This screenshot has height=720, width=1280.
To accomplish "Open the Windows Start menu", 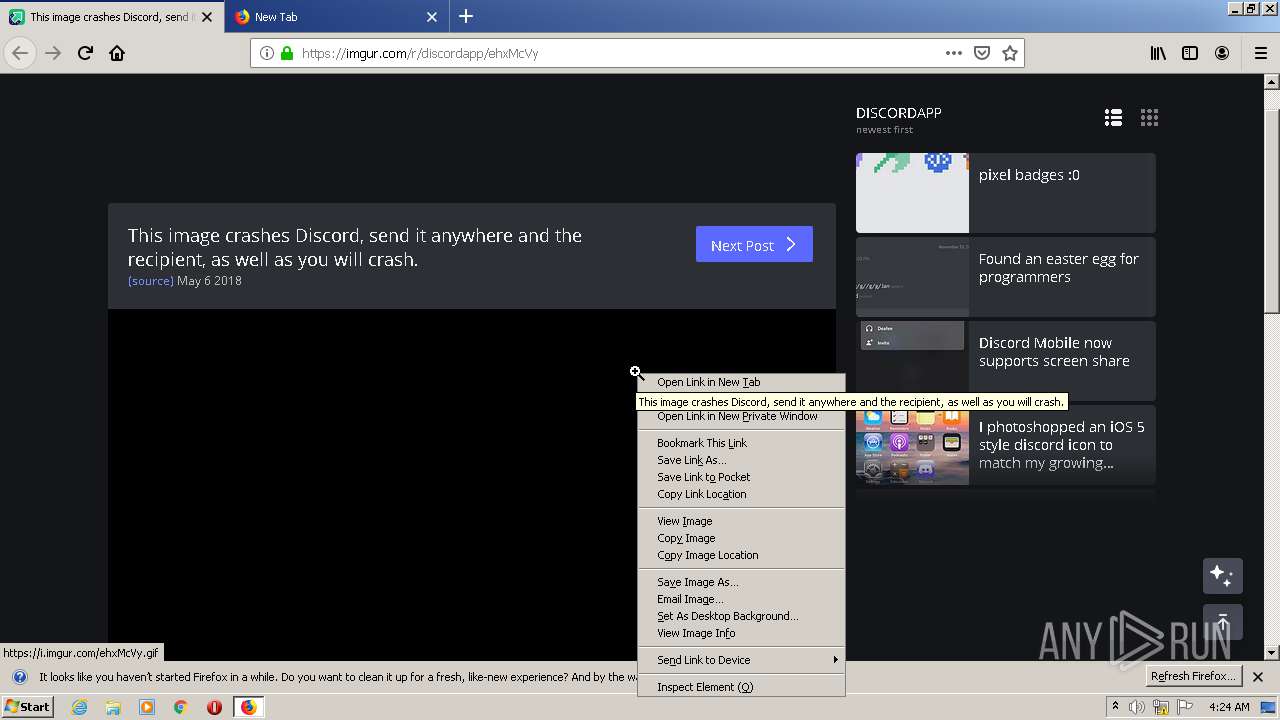I will [x=28, y=707].
